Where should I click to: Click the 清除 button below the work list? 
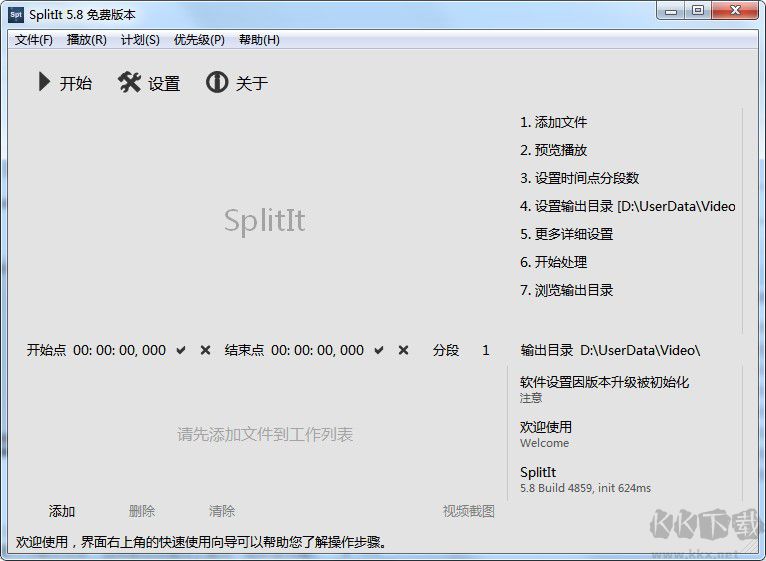coord(222,511)
